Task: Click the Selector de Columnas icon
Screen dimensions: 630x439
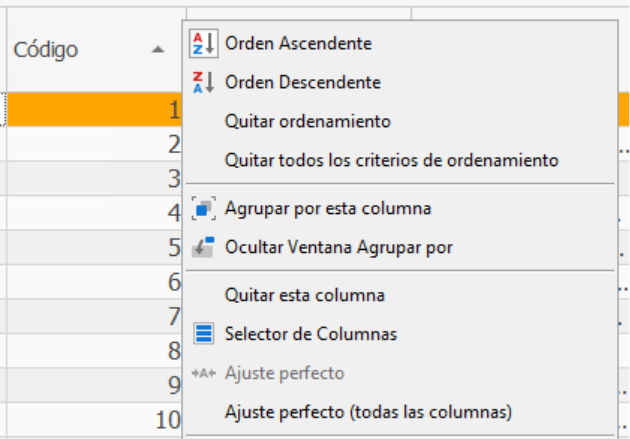Action: tap(203, 334)
